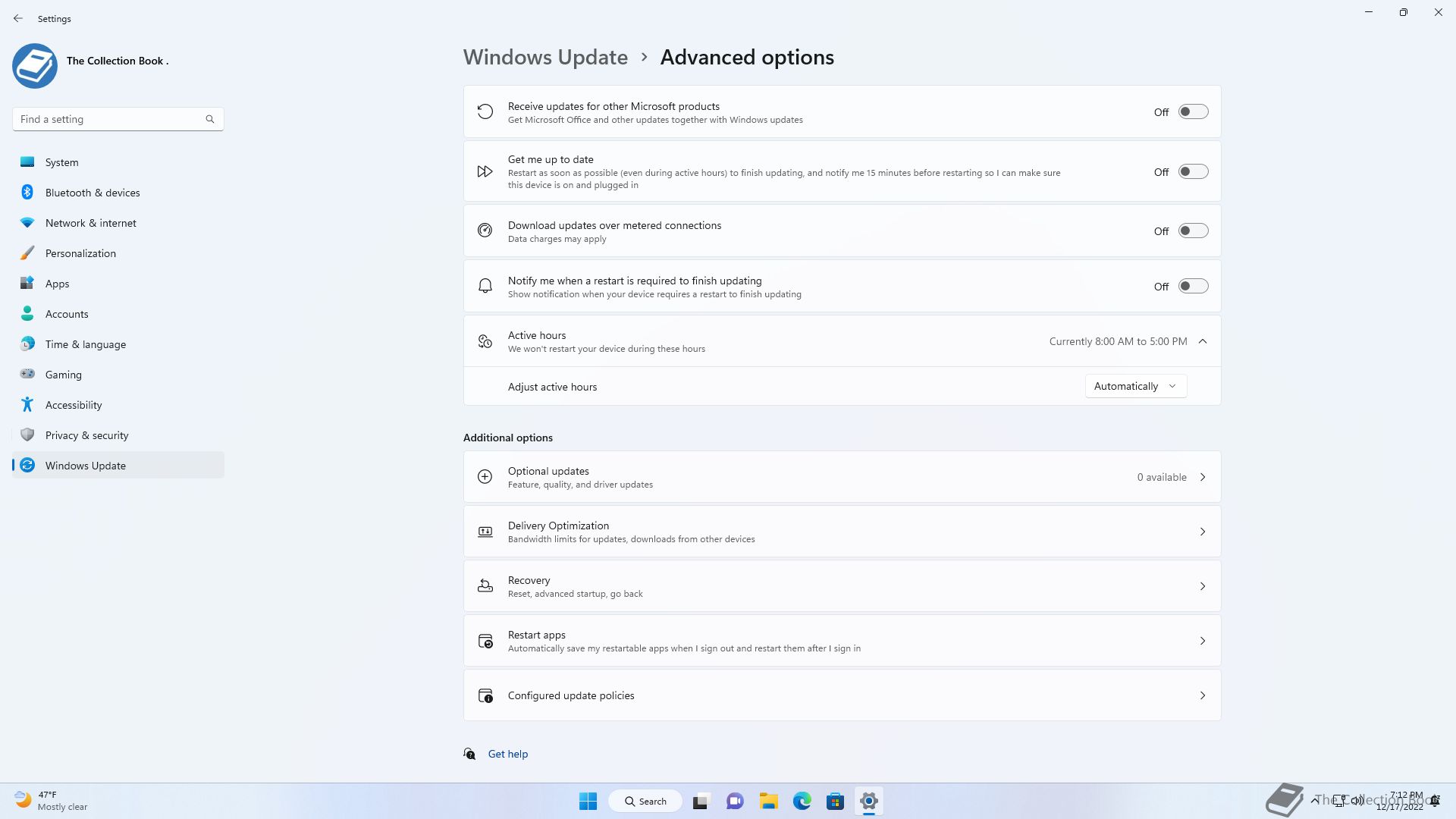Click the refresh icon beside Receive updates
The width and height of the screenshot is (1456, 819).
click(x=485, y=111)
